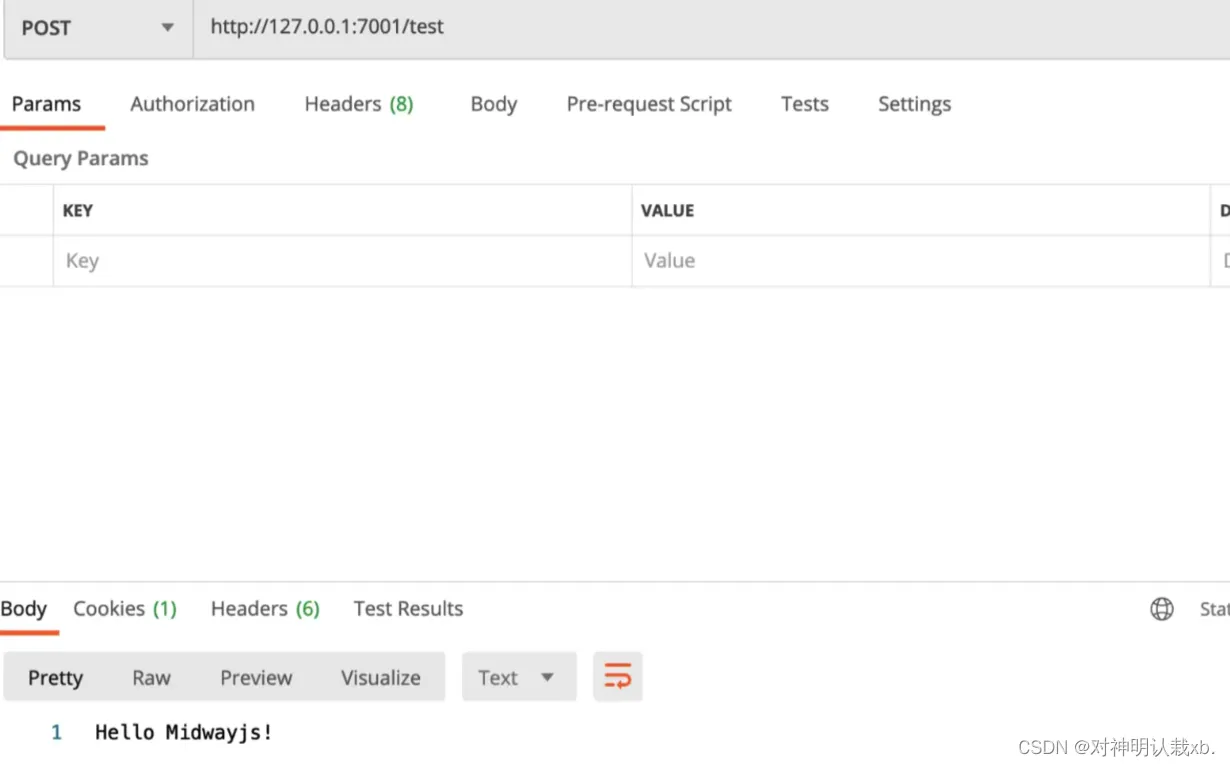The width and height of the screenshot is (1230, 767).
Task: Open the Test Results tab
Action: click(408, 609)
